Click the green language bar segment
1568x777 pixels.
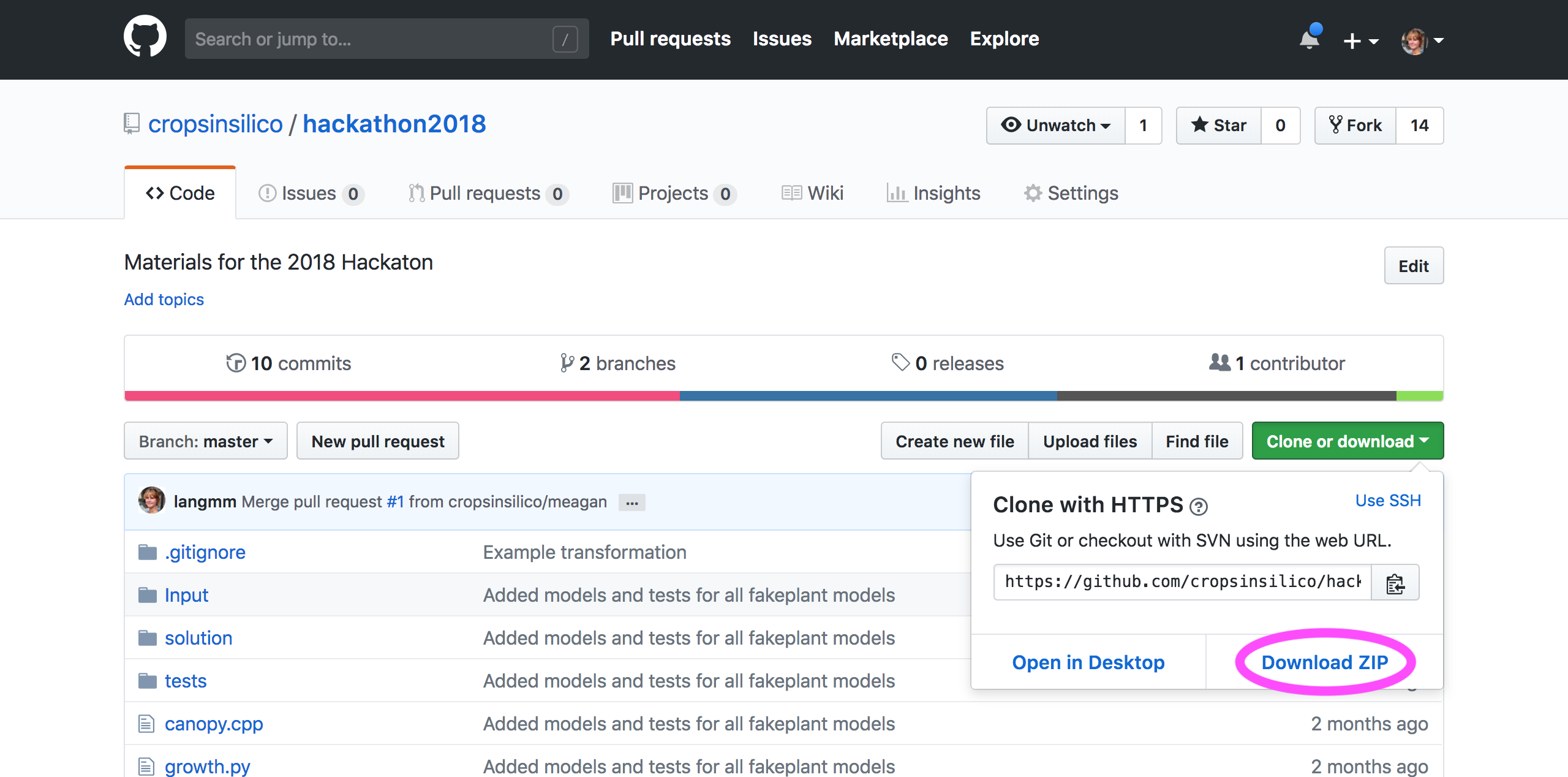(x=1420, y=396)
